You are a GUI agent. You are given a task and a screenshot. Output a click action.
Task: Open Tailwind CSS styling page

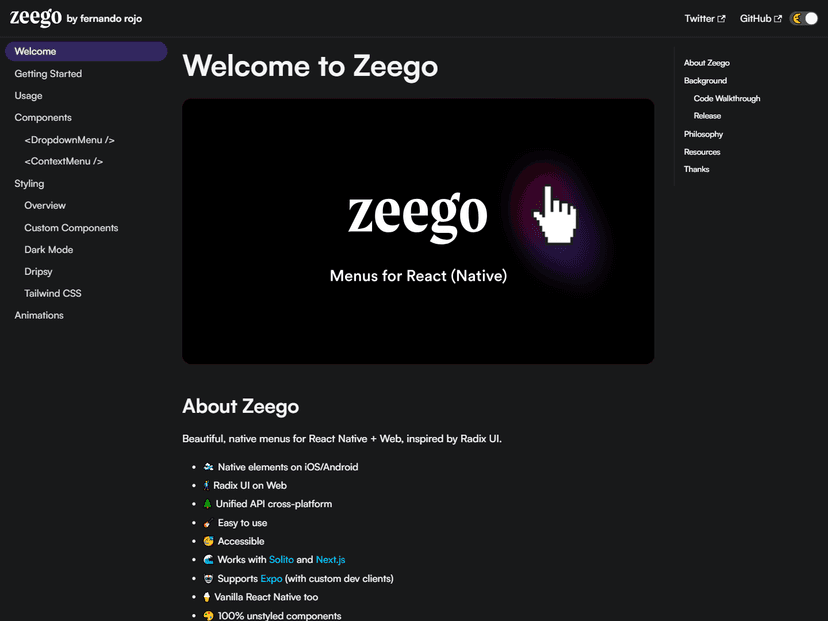53,293
